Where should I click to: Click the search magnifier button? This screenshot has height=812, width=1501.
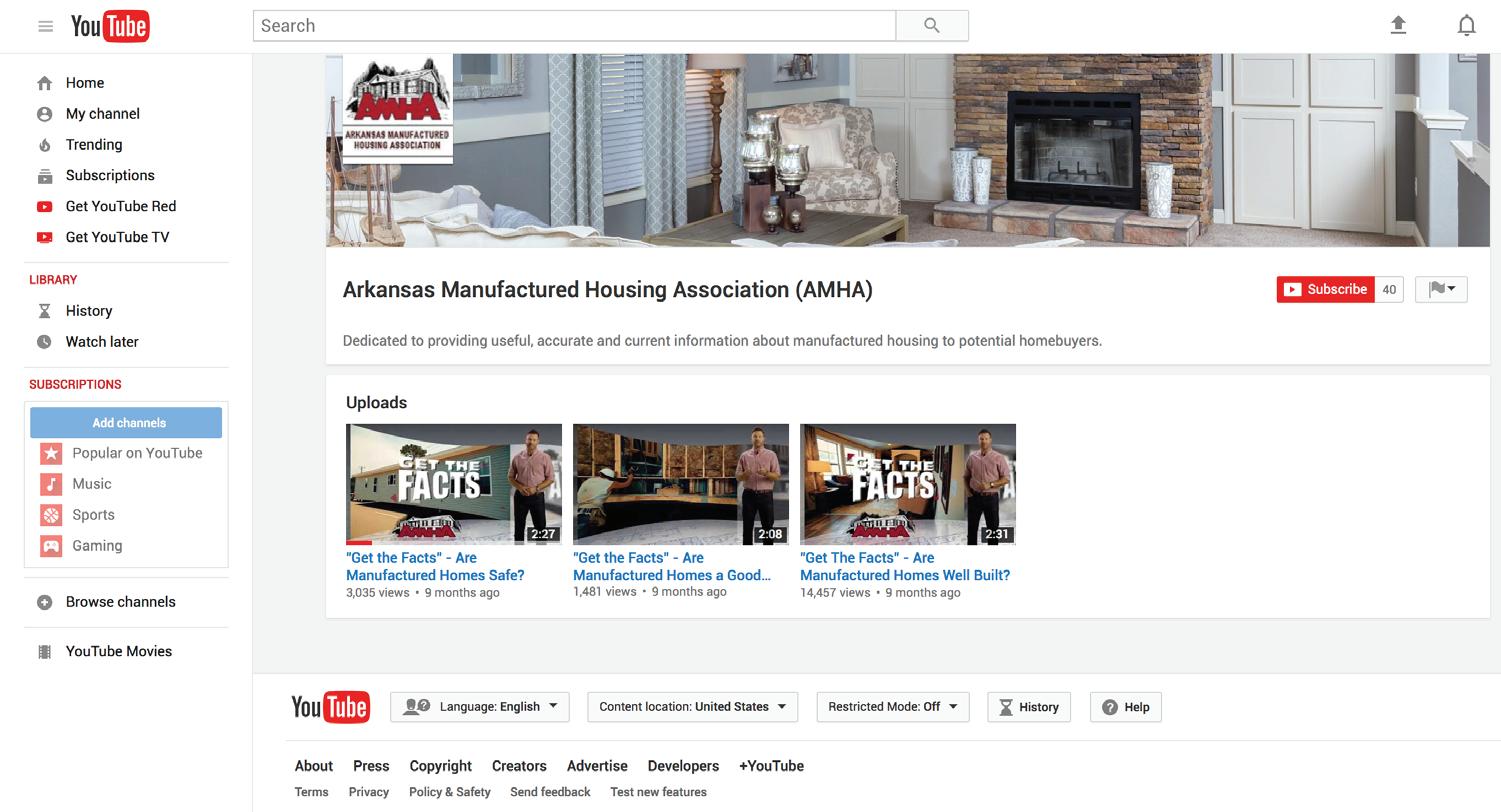932,26
